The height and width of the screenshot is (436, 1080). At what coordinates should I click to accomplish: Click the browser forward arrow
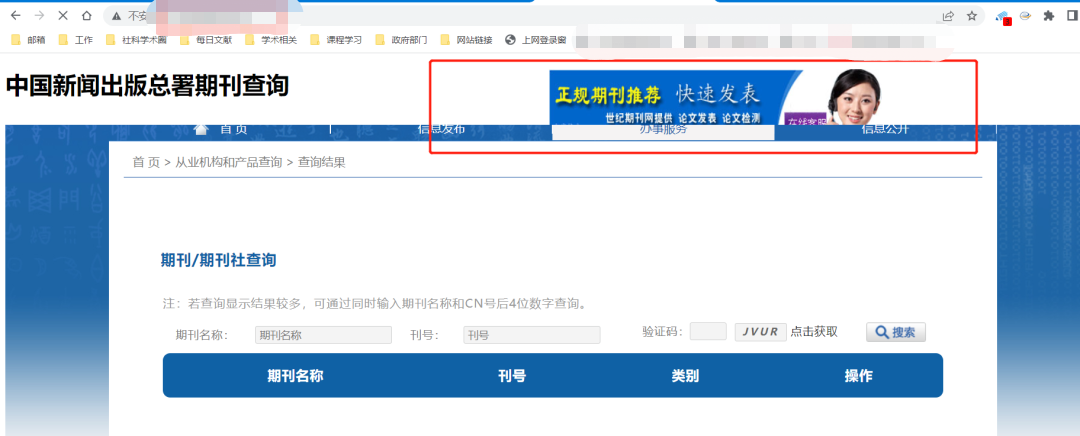coord(39,15)
